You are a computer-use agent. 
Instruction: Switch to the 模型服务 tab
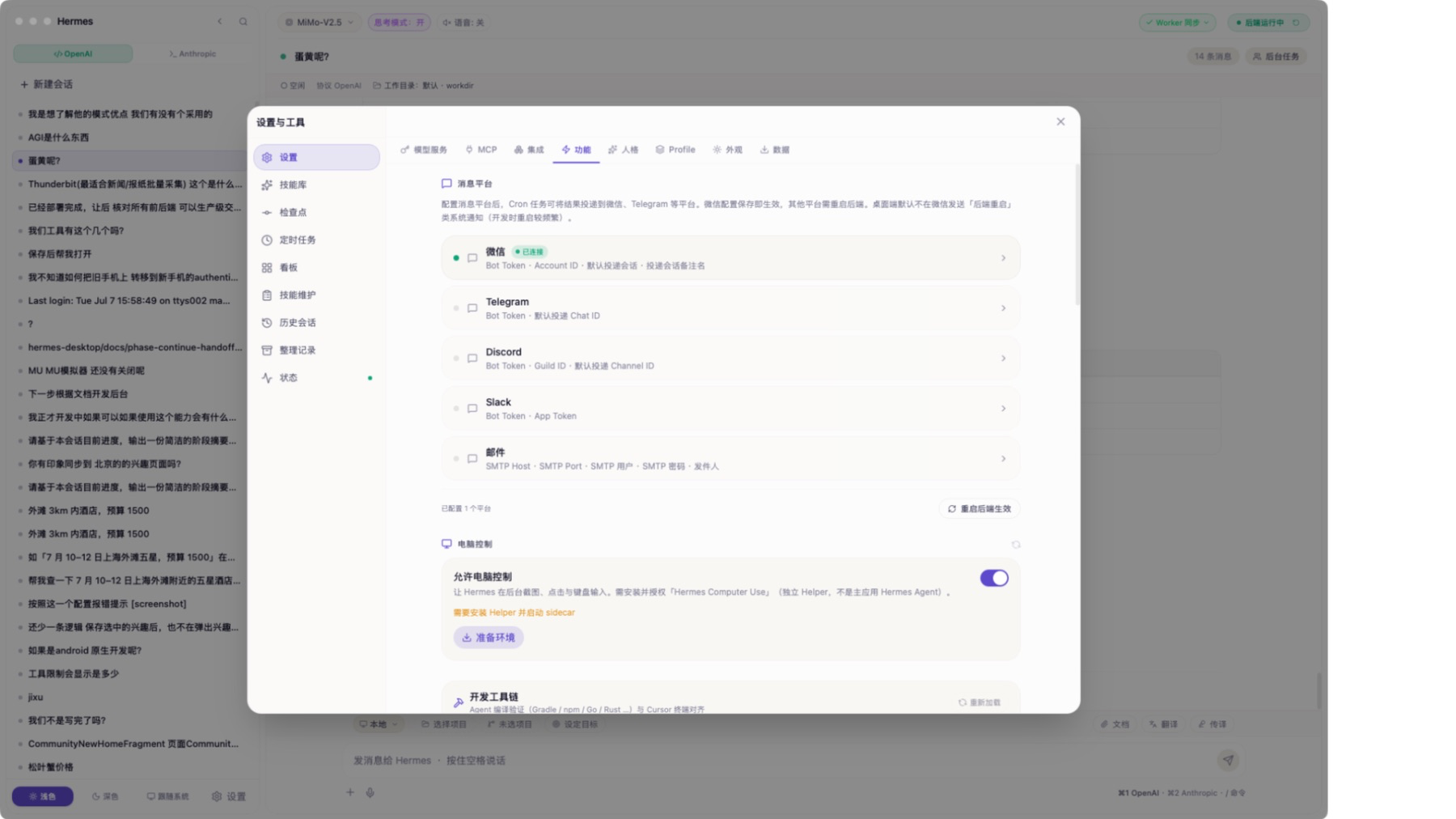click(424, 150)
